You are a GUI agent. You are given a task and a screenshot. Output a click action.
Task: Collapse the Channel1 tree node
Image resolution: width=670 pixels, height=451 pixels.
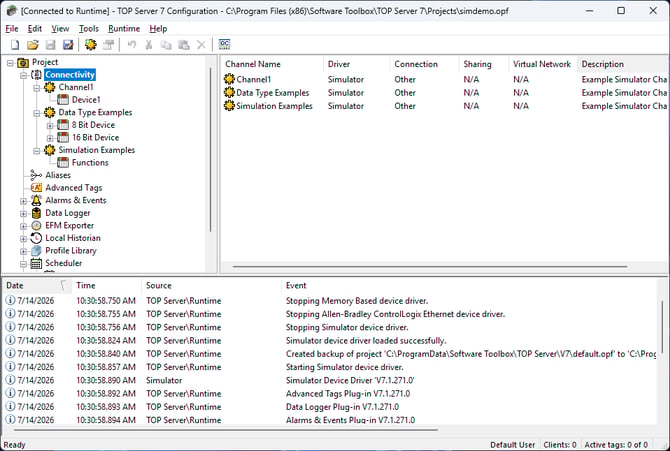click(x=37, y=88)
